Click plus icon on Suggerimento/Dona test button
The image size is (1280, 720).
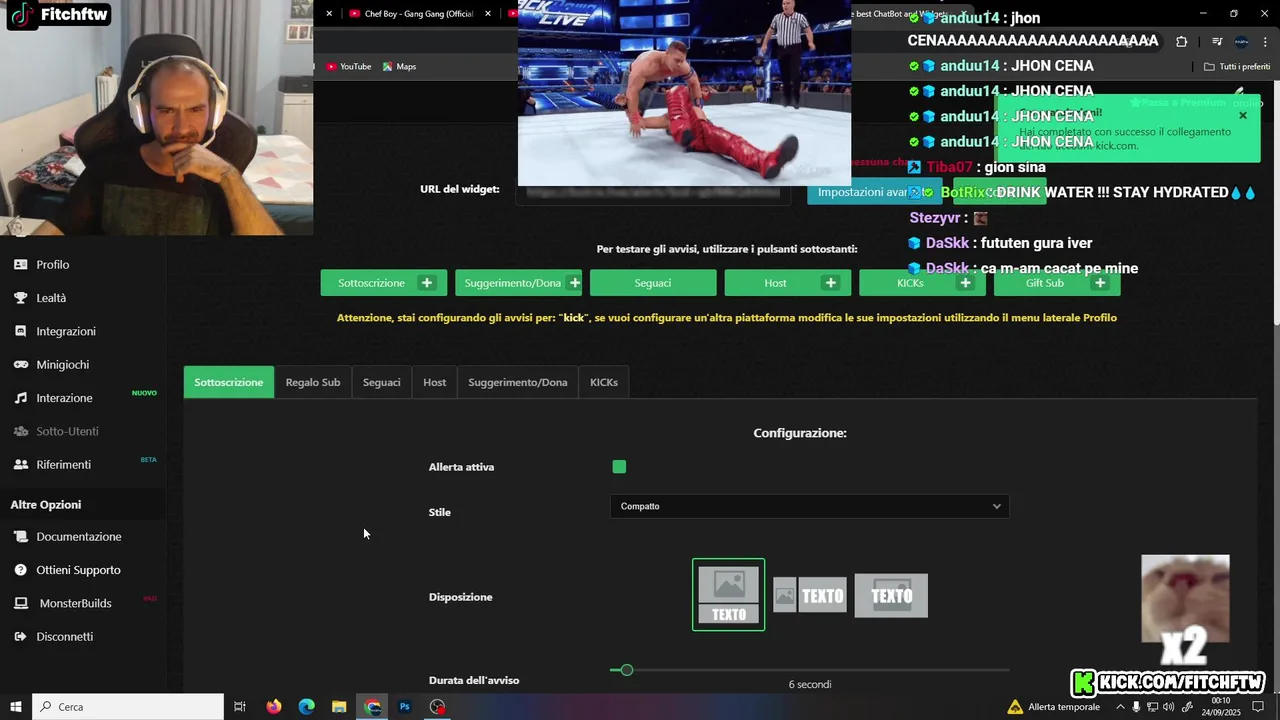(574, 283)
